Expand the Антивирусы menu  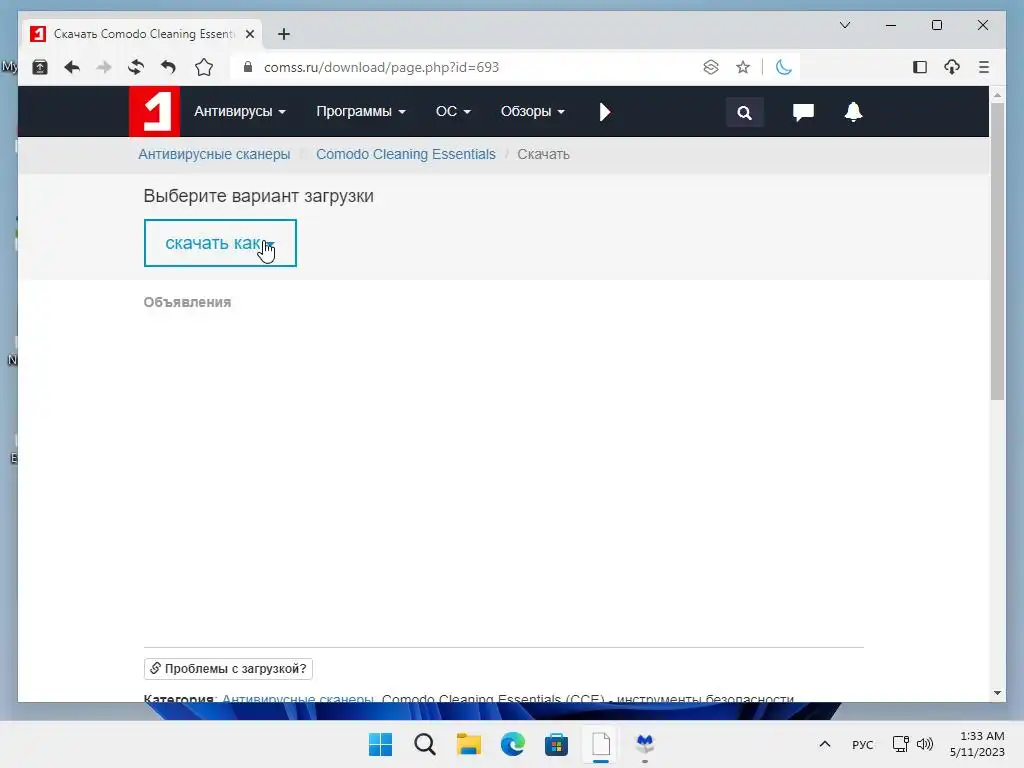240,112
